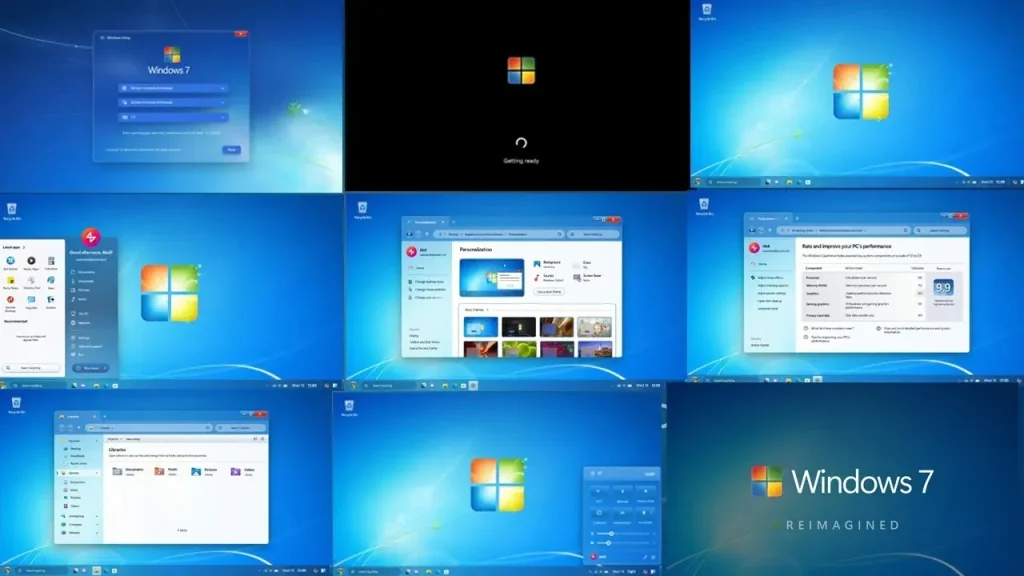This screenshot has height=576, width=1024.
Task: Click New library in Libraries toolbar
Action: 133,439
